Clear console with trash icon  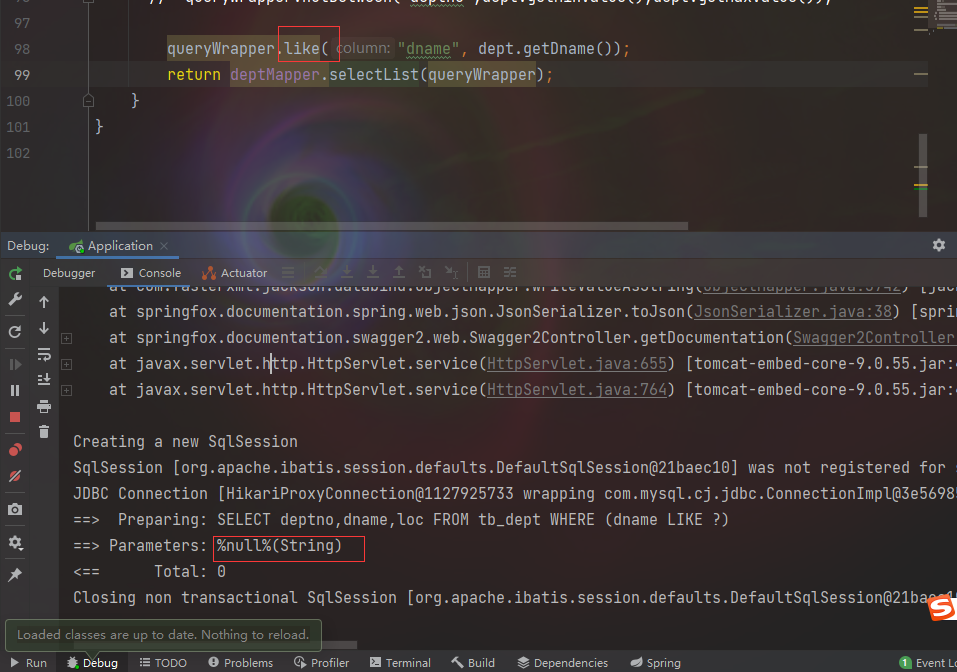pos(44,432)
